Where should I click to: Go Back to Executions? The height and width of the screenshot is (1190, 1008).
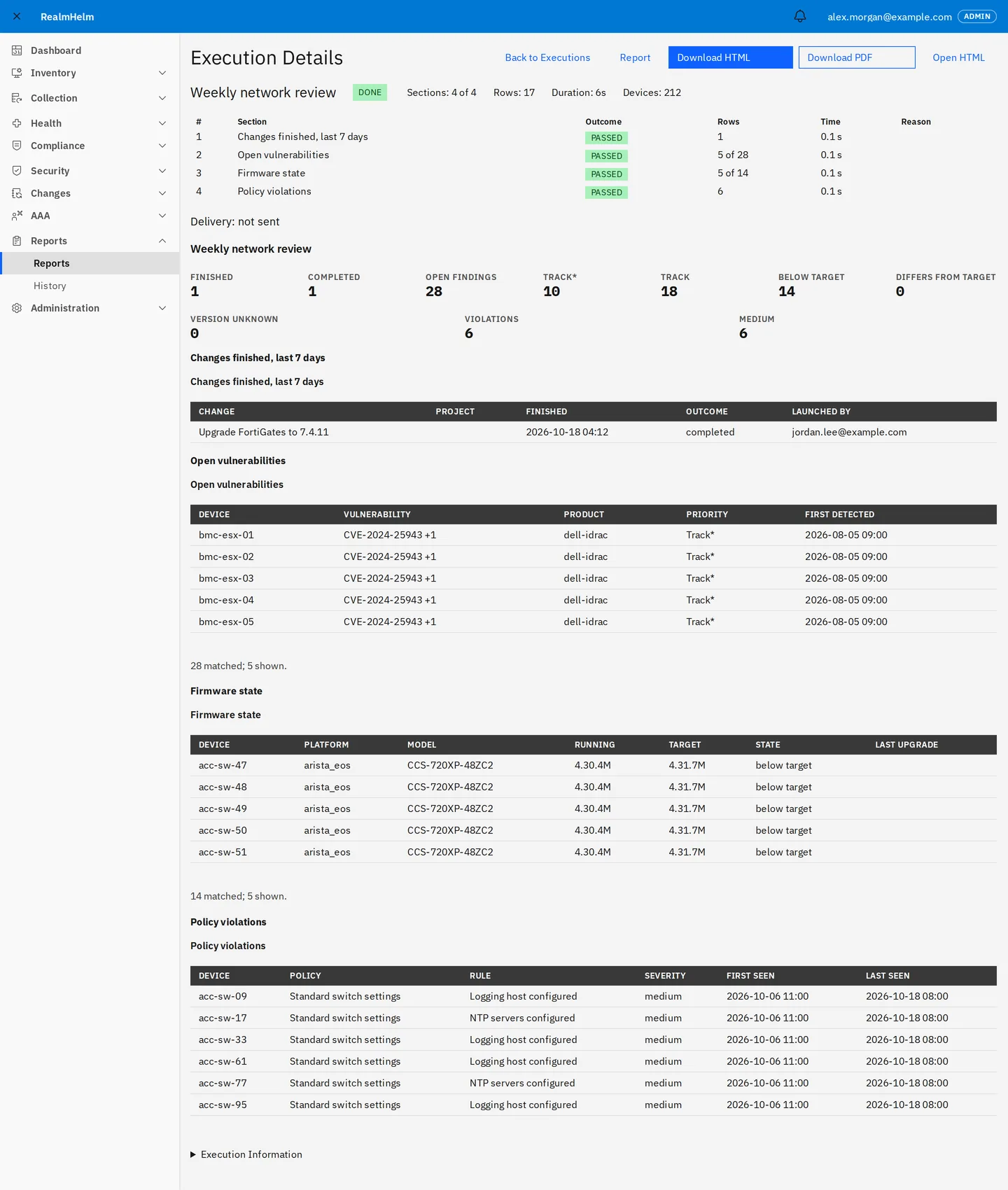click(547, 57)
